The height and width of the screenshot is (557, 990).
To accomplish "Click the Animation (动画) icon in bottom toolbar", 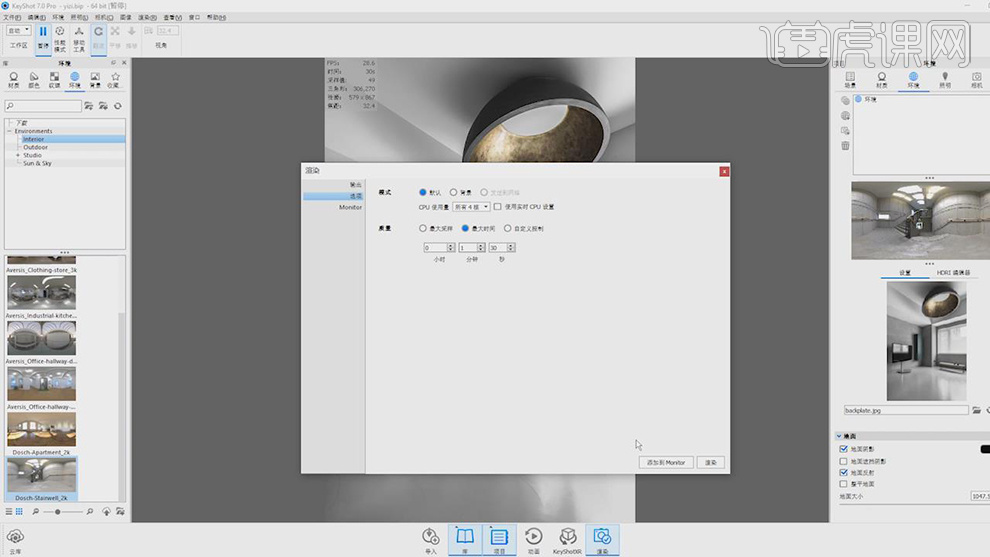I will point(534,537).
